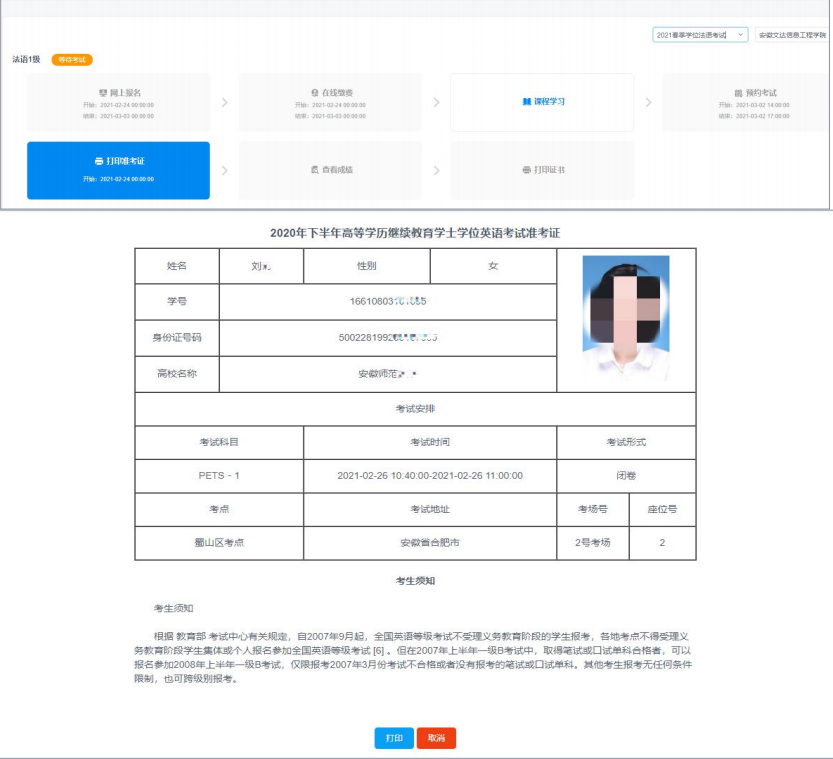Open the 2021春季学位法语考试 dropdown
This screenshot has height=759, width=833.
pyautogui.click(x=699, y=35)
